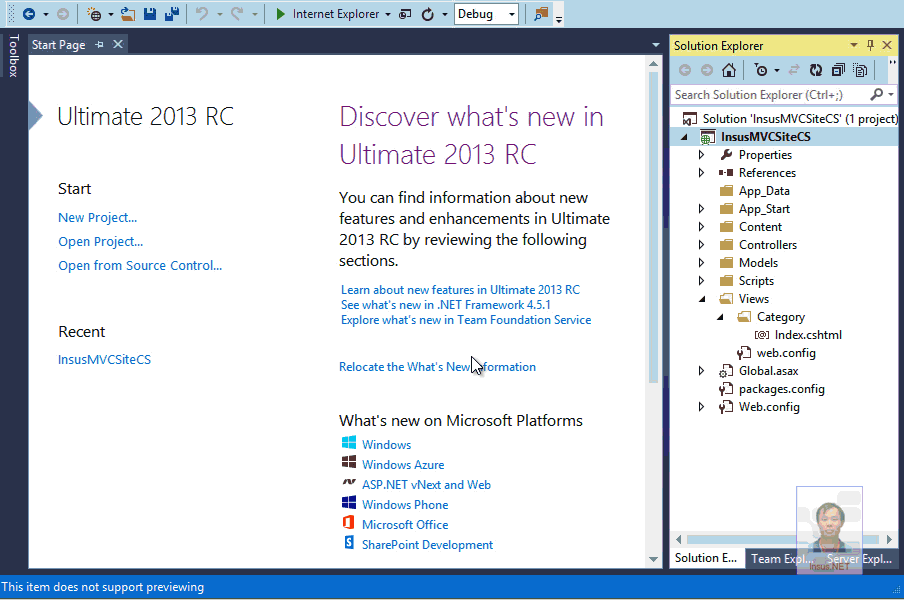The height and width of the screenshot is (600, 904).
Task: Click Solution Explorer forward arrow icon
Action: 707,70
